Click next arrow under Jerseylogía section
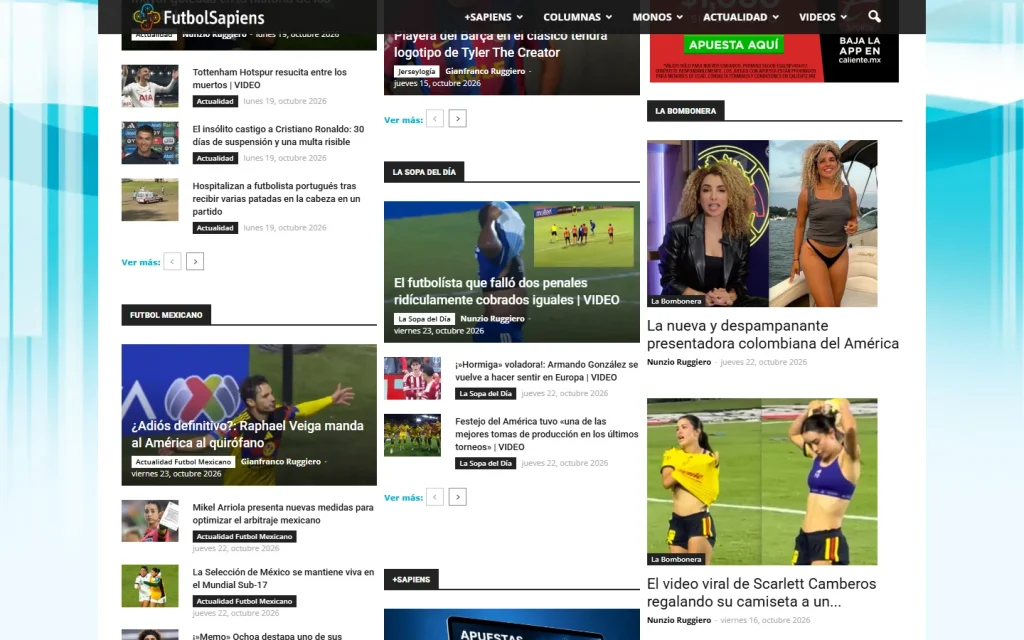 tap(458, 119)
